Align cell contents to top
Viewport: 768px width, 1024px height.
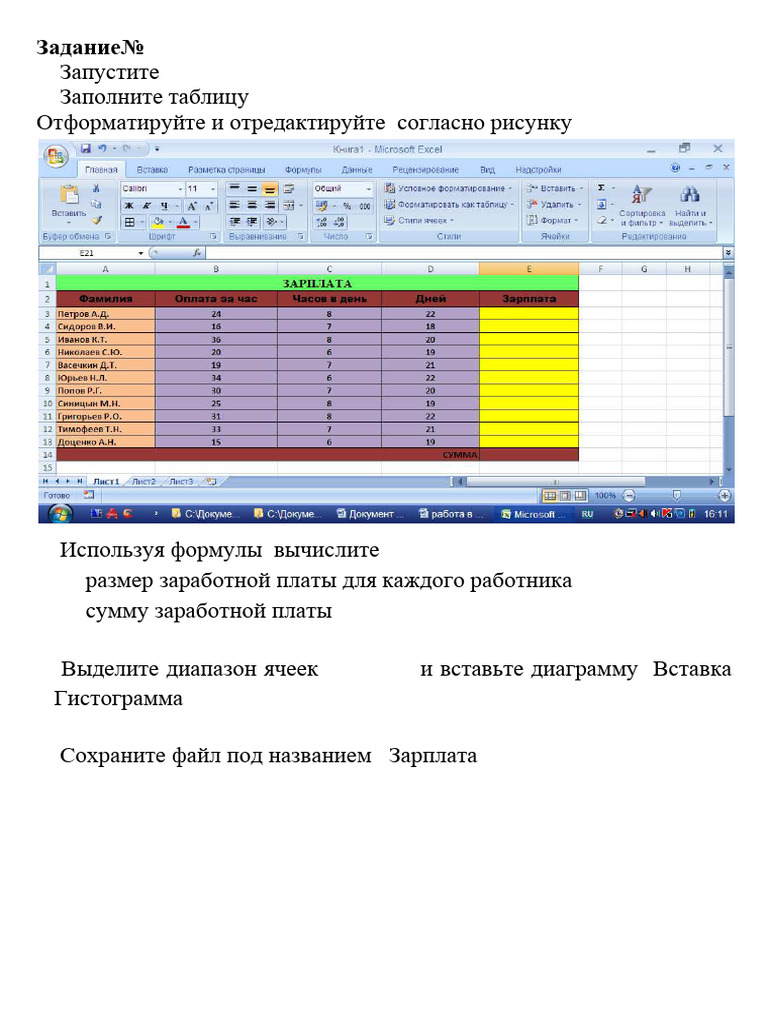[x=234, y=189]
